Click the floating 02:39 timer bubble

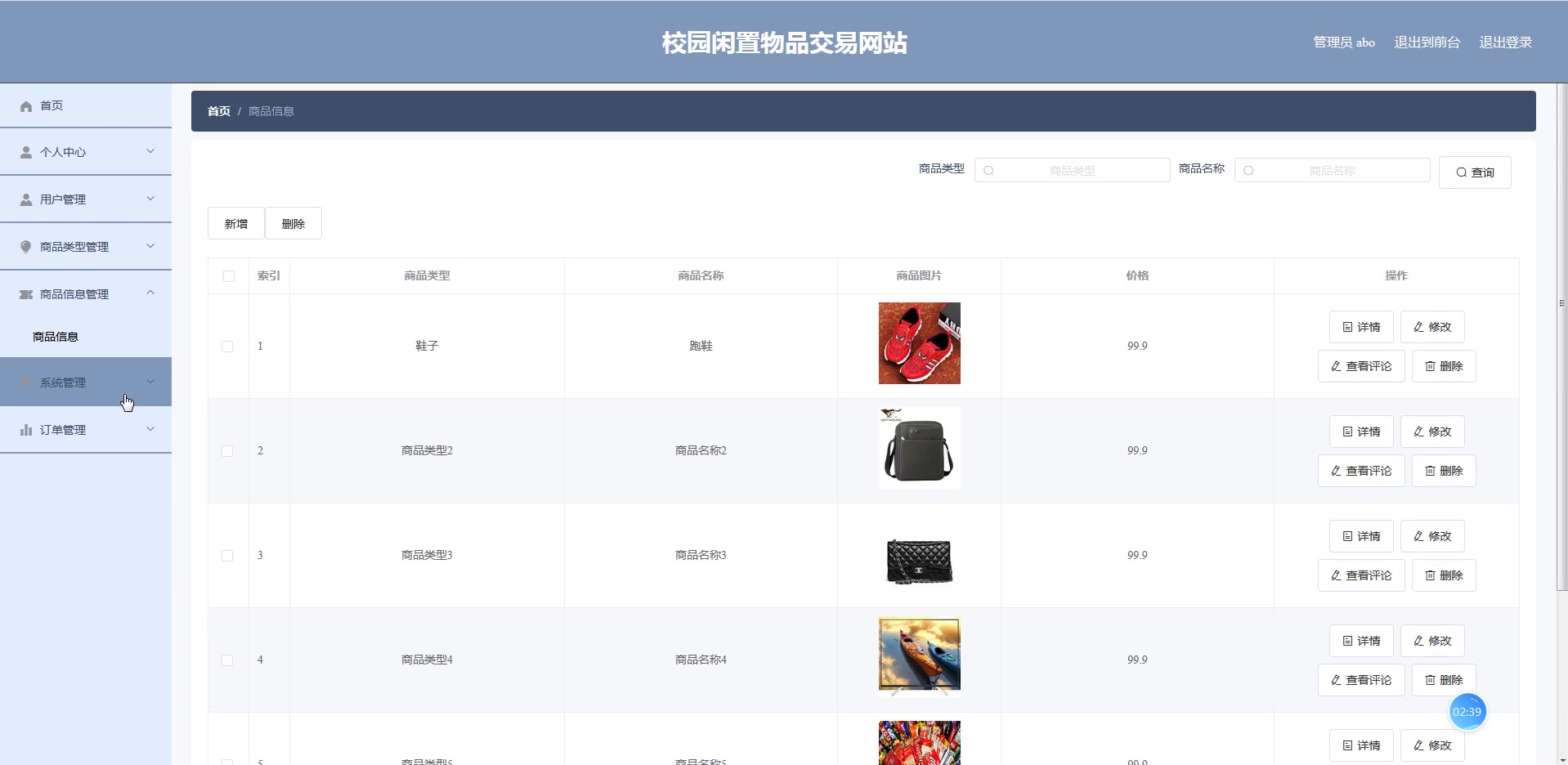[1467, 712]
